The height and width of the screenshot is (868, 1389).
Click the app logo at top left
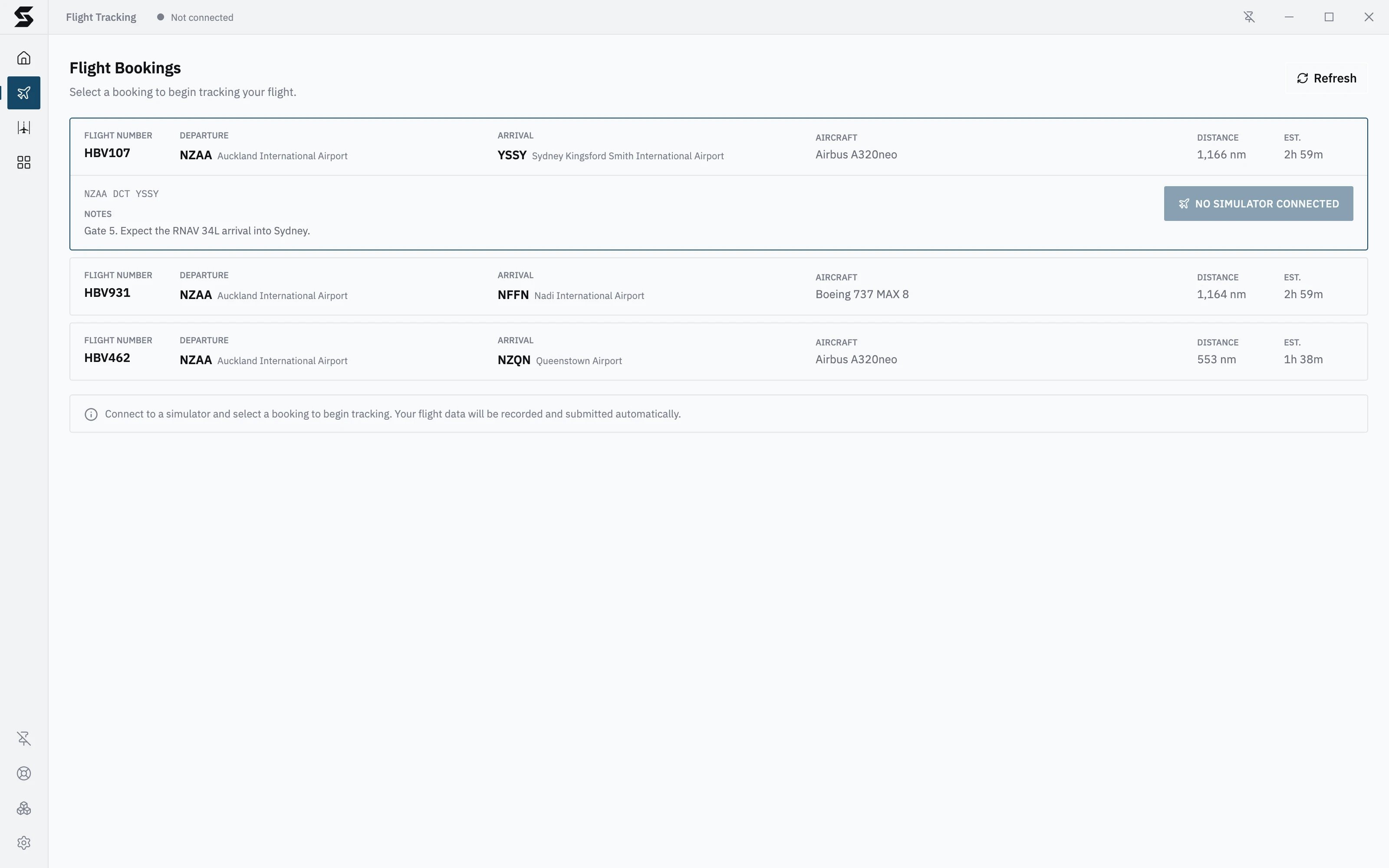click(x=23, y=17)
